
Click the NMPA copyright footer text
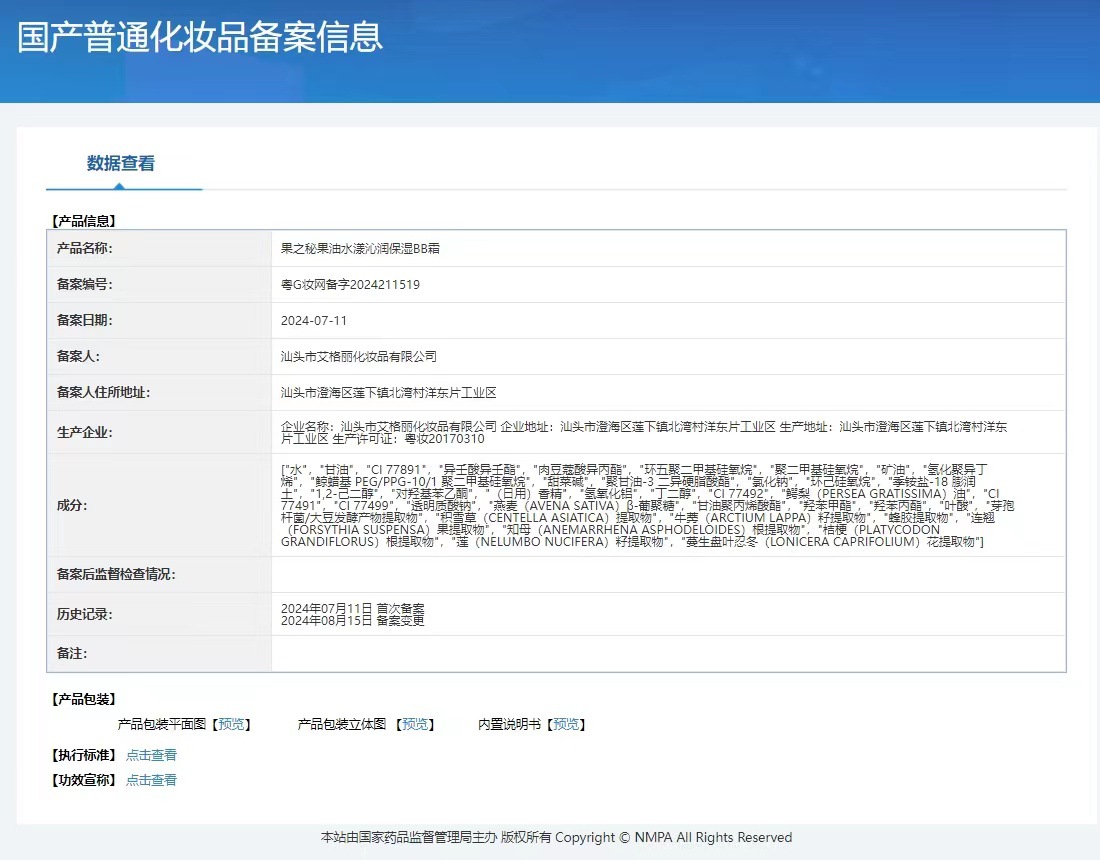tap(556, 837)
